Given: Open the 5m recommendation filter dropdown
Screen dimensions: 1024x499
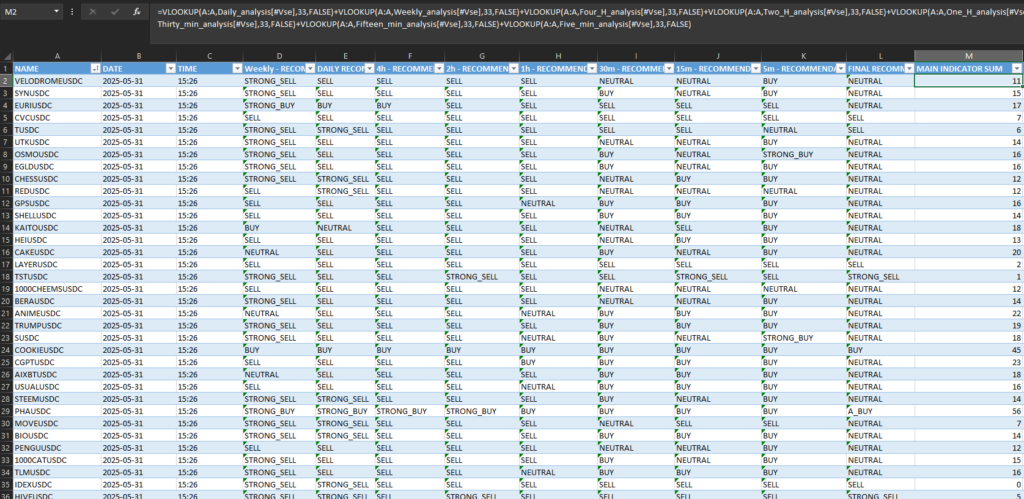Looking at the screenshot, I should point(840,69).
